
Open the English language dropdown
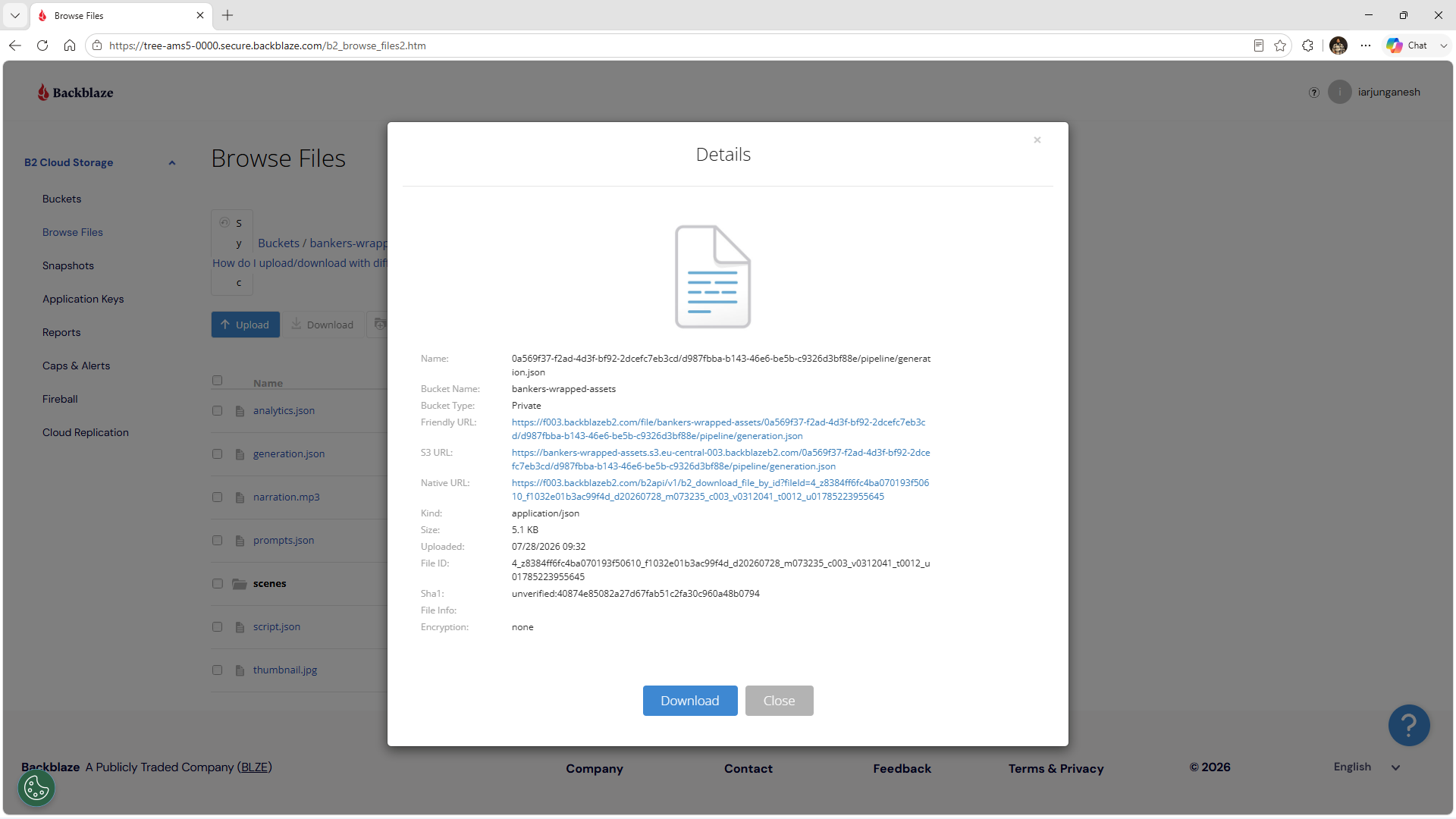click(x=1367, y=767)
